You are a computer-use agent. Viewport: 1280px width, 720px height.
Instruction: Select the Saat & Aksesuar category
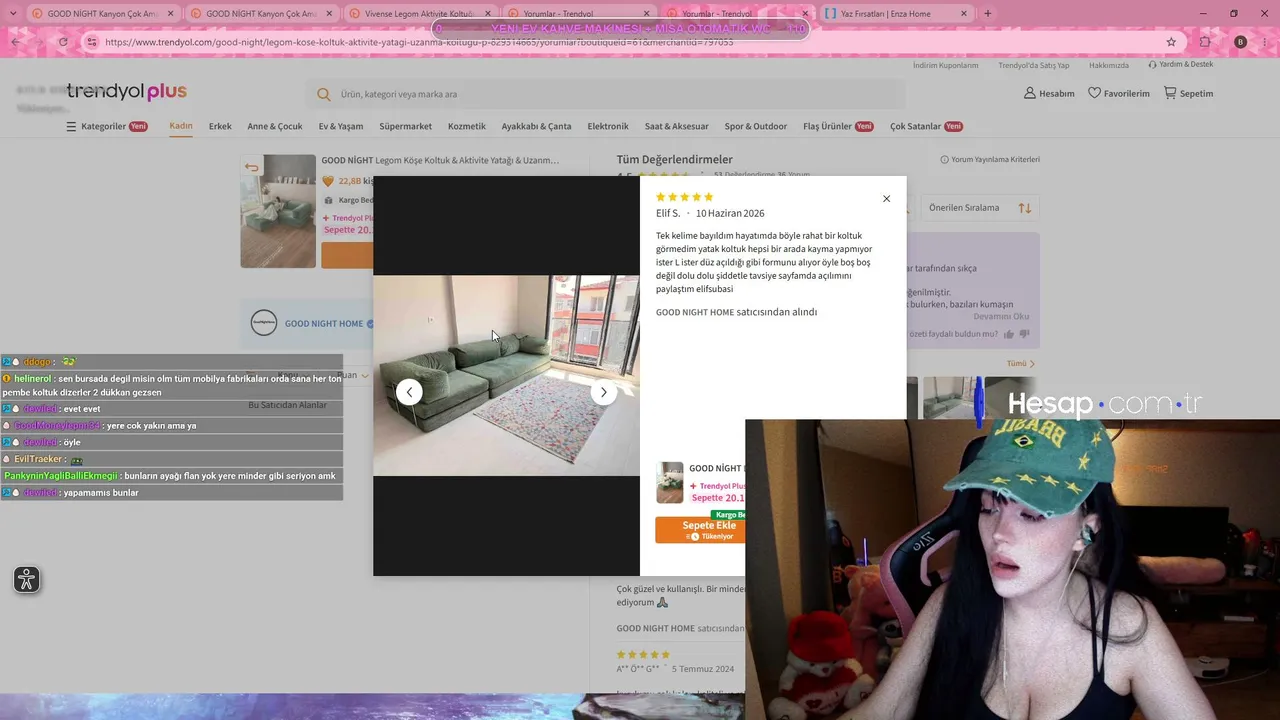tap(677, 126)
